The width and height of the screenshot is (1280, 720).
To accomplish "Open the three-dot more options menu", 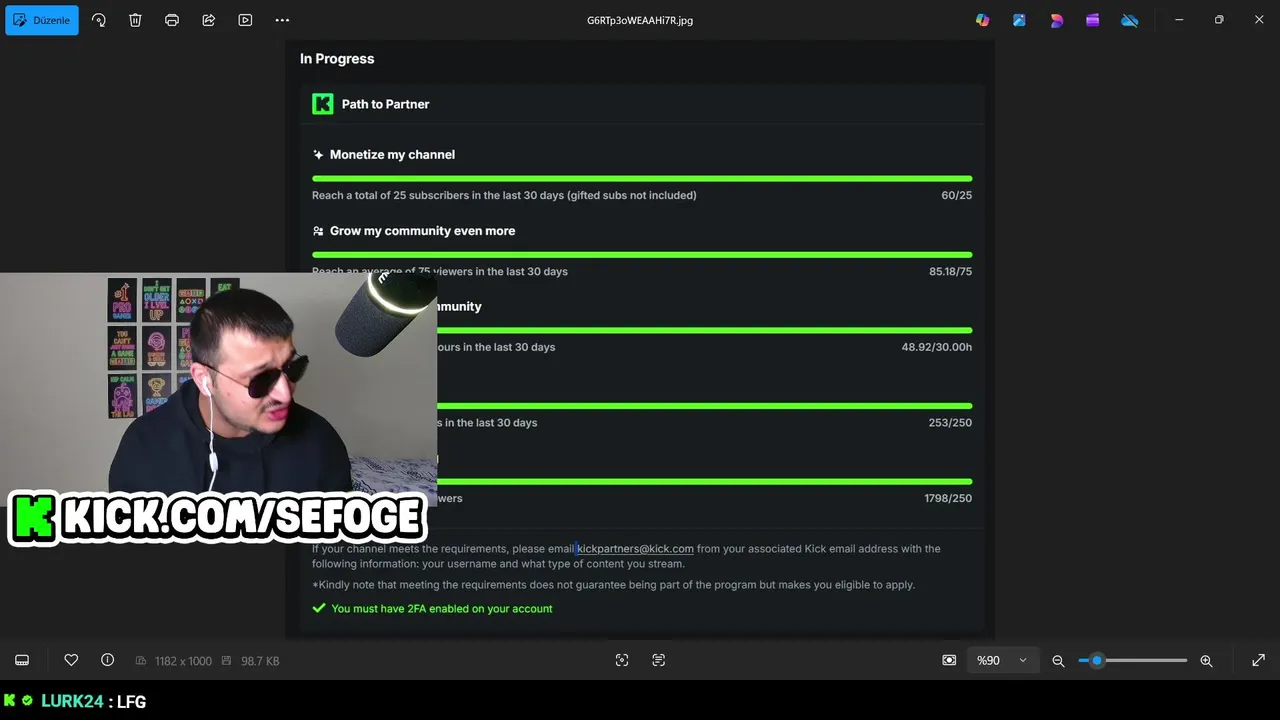I will [282, 20].
